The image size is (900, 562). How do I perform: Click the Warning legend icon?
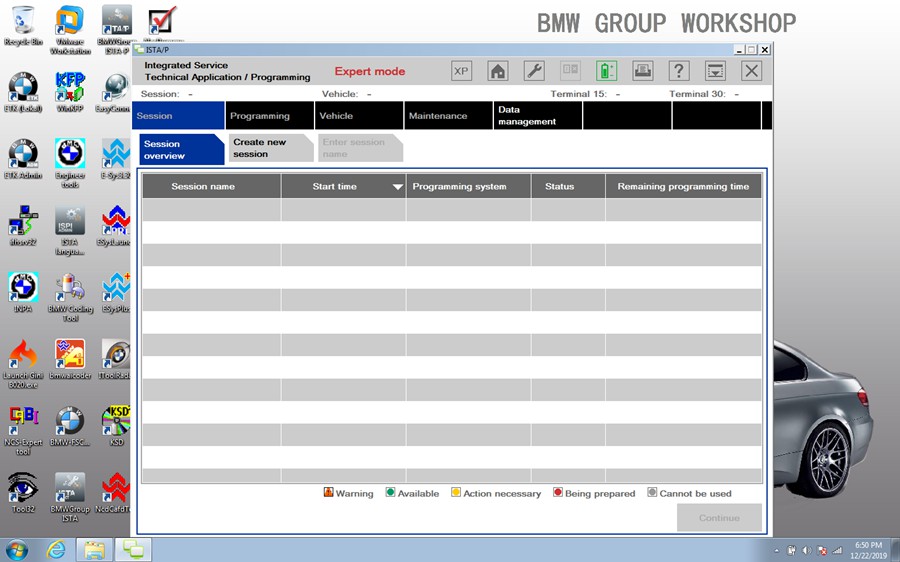(328, 492)
